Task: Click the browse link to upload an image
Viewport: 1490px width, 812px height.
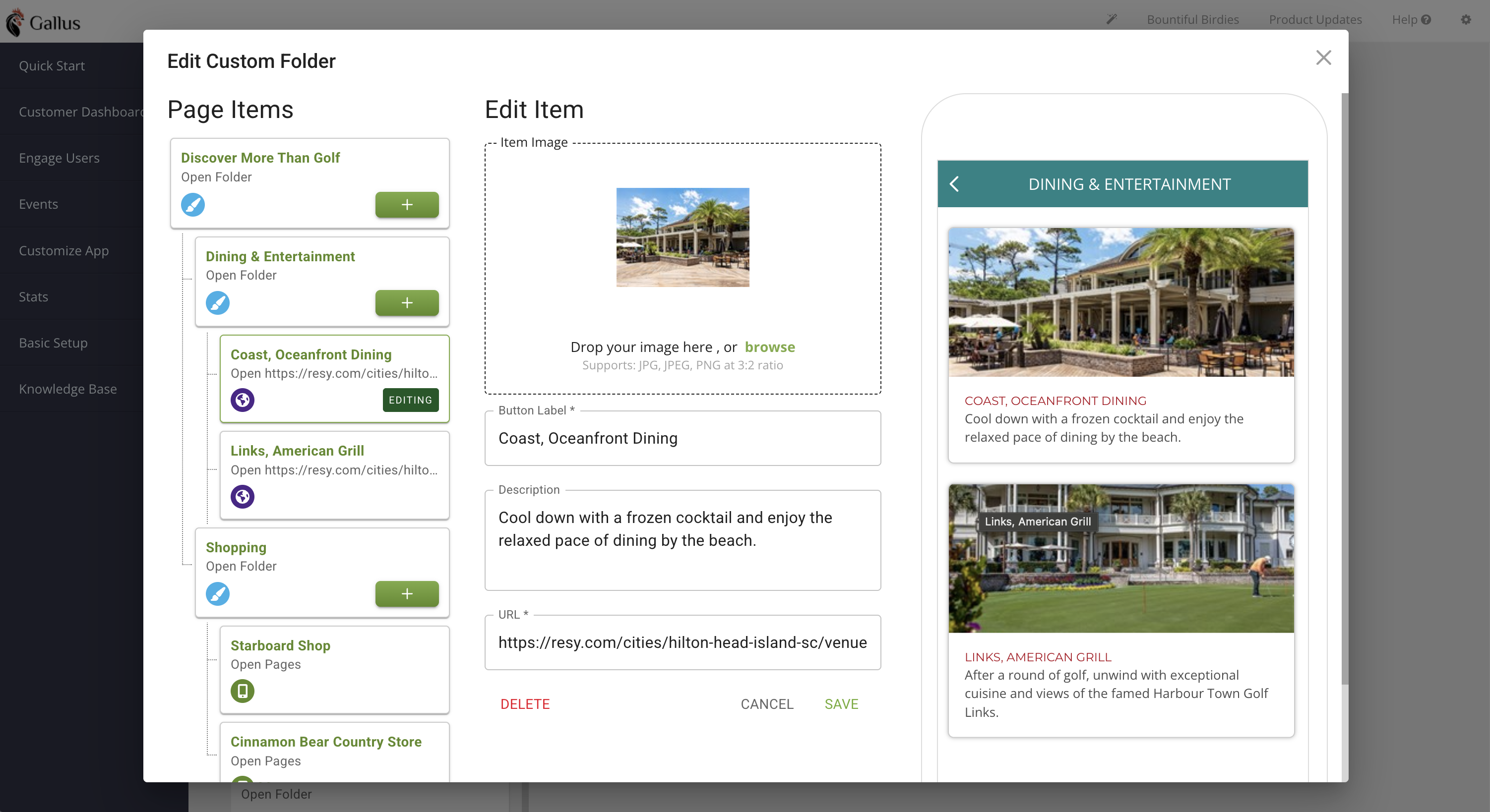Action: tap(769, 347)
